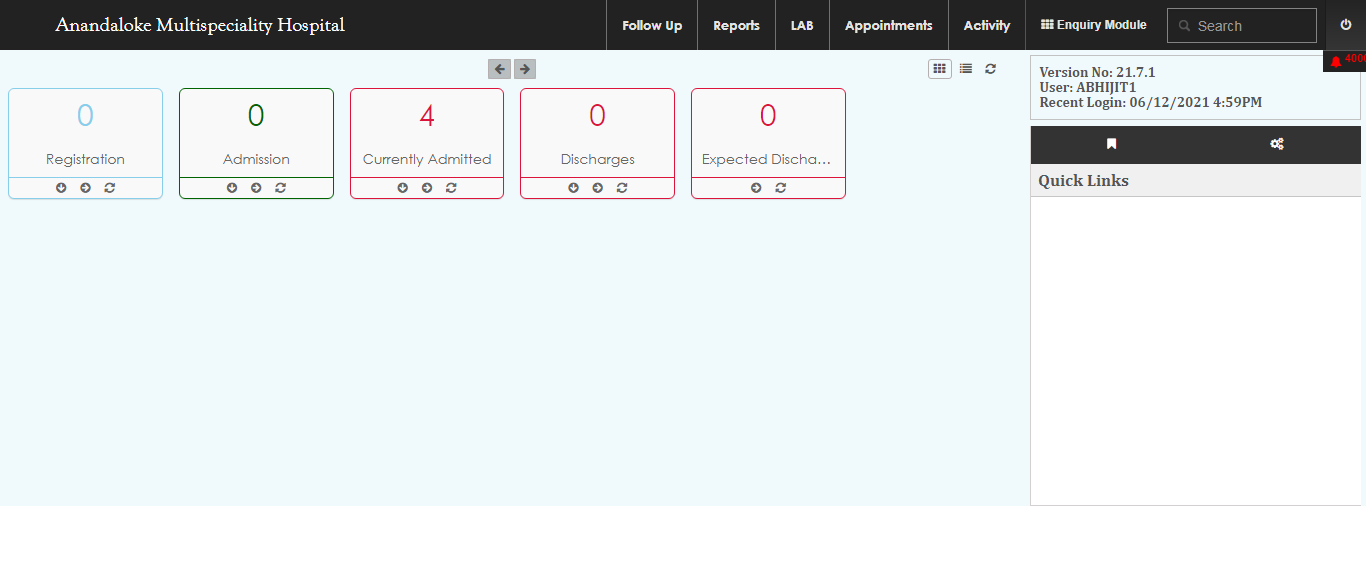Expand the Admission card with the down arrow

(x=232, y=188)
